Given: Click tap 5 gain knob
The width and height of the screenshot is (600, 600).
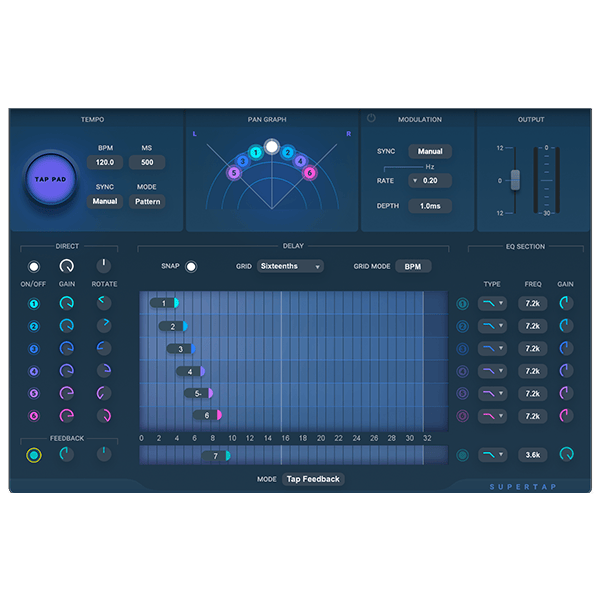Looking at the screenshot, I should coord(67,393).
